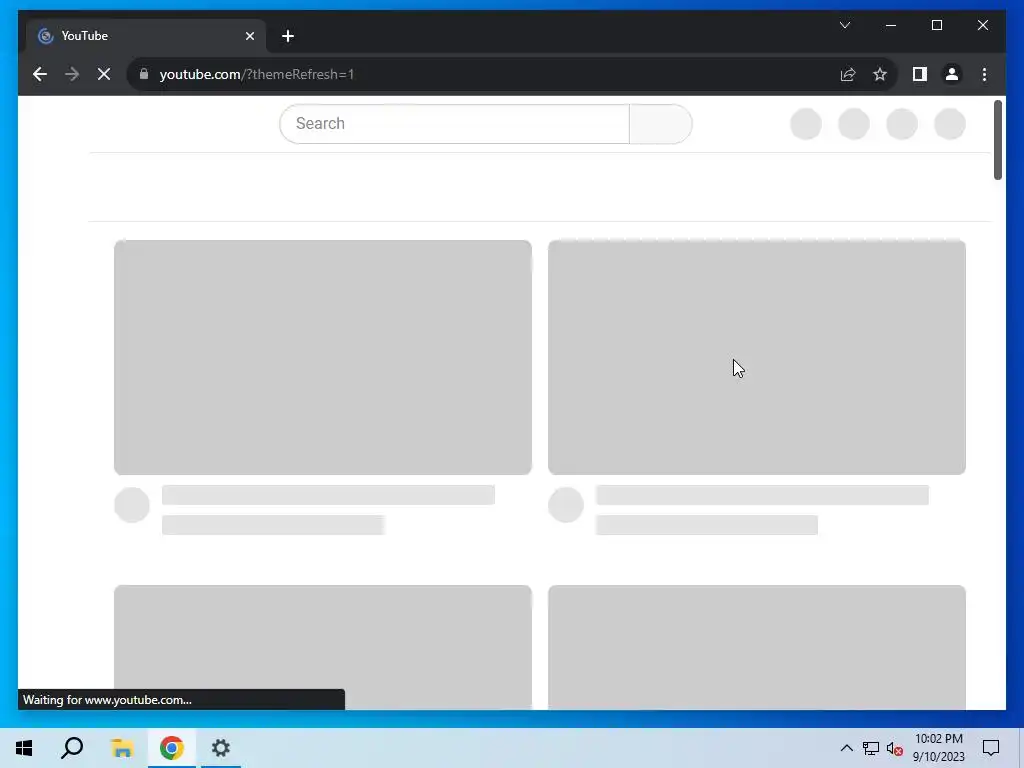The width and height of the screenshot is (1024, 768).
Task: Open a new tab with the plus button
Action: (x=288, y=36)
